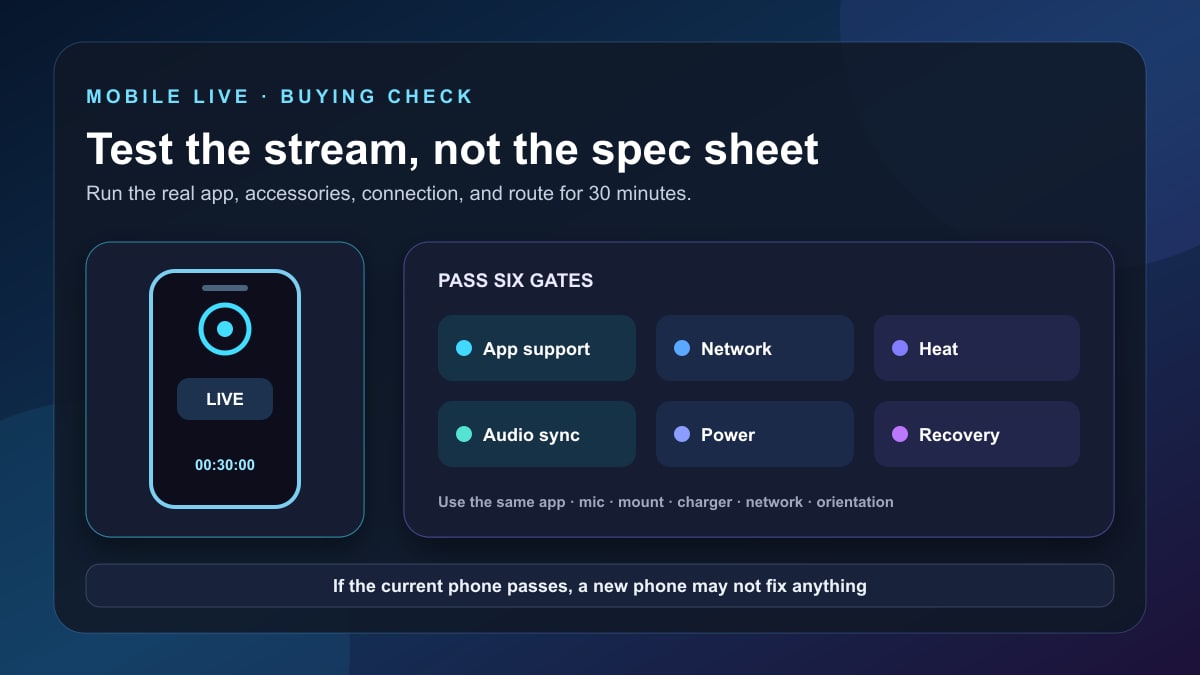Image resolution: width=1200 pixels, height=675 pixels.
Task: Click the bottom banner about current phone passing
Action: point(600,586)
